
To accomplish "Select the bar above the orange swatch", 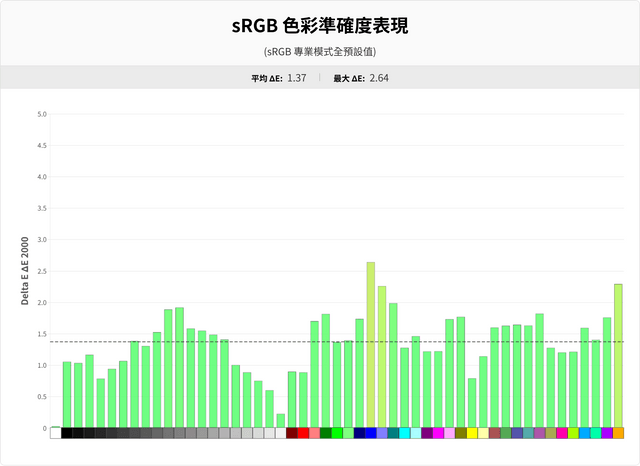I will [618, 356].
